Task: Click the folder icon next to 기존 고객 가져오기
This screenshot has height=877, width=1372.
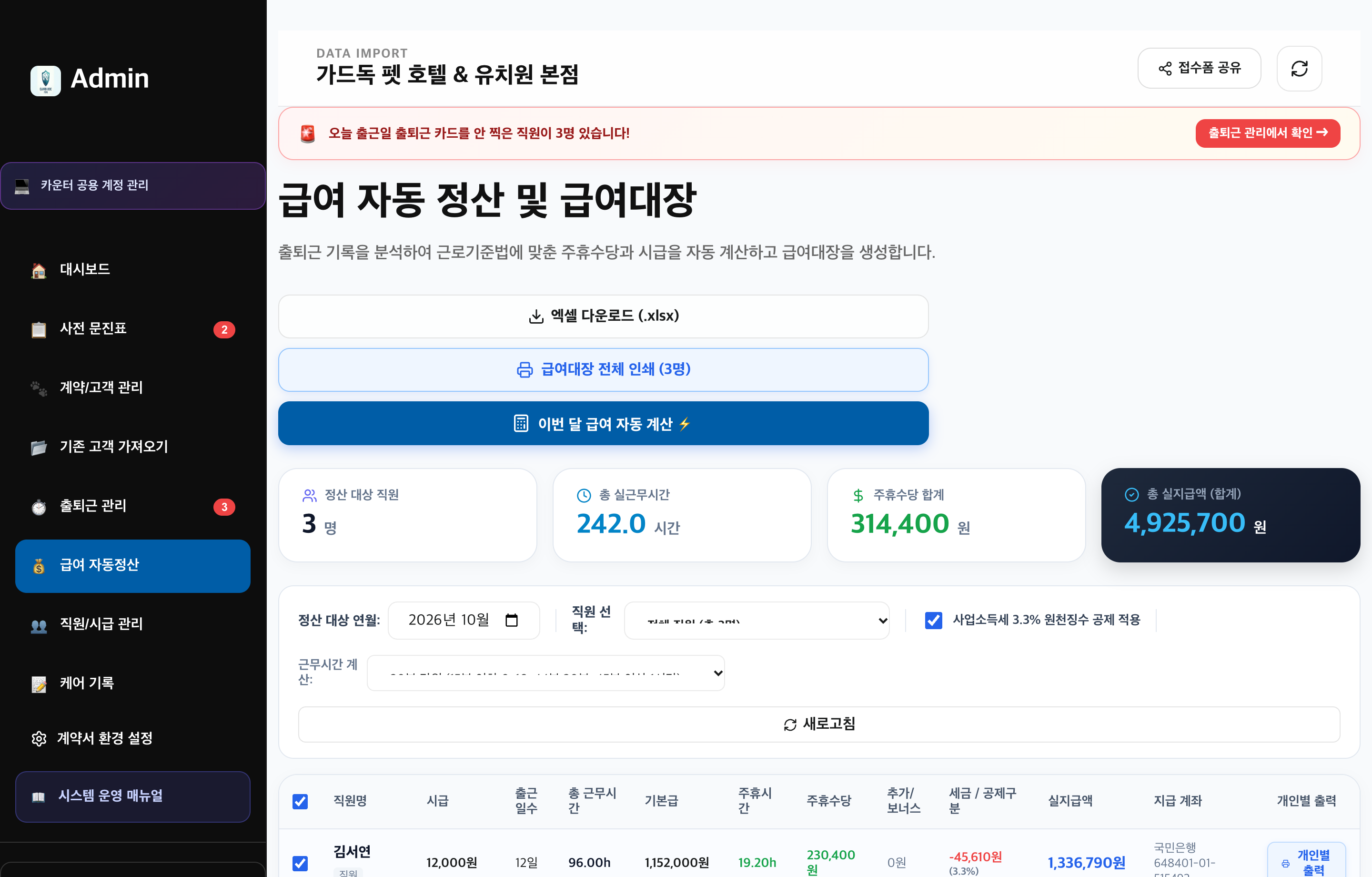Action: [39, 448]
